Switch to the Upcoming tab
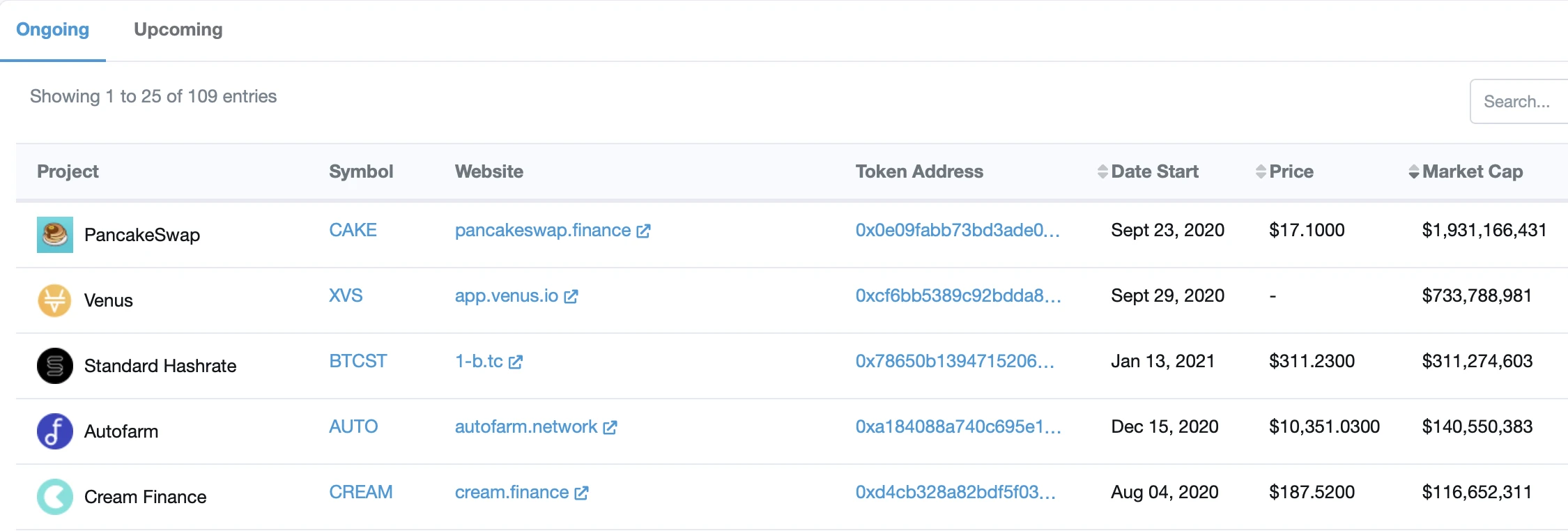 (x=178, y=29)
